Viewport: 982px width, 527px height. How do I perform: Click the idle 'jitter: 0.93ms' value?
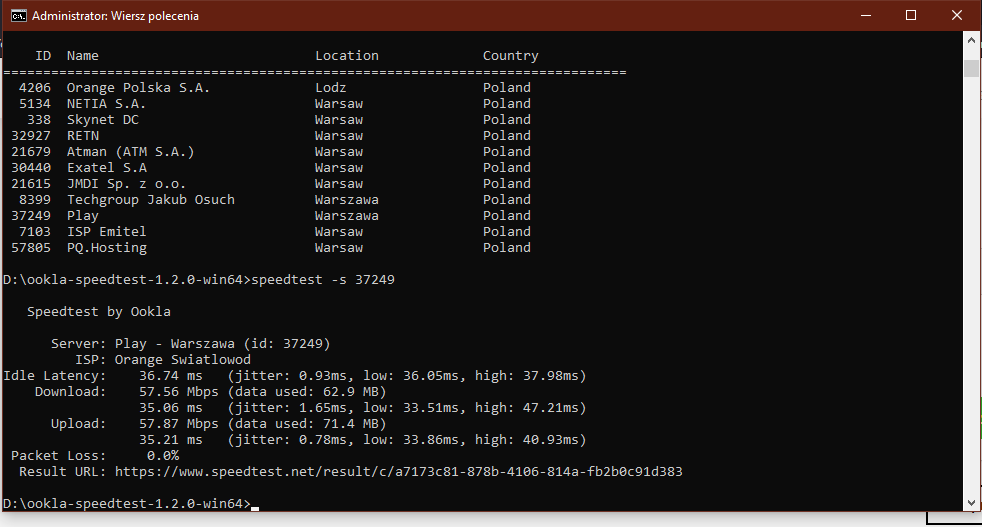pos(291,375)
